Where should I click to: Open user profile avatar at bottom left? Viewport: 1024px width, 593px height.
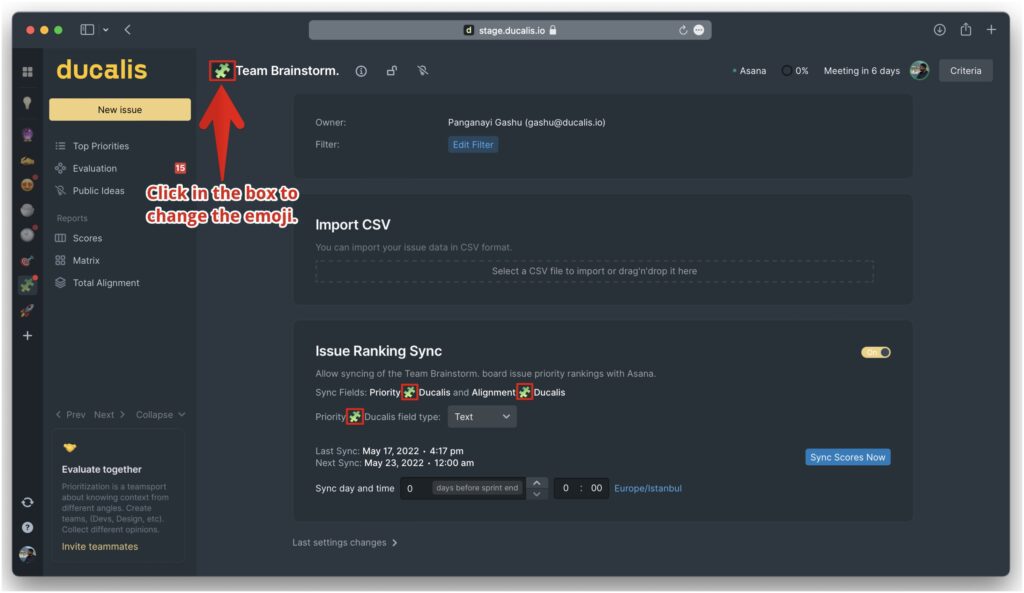point(27,554)
